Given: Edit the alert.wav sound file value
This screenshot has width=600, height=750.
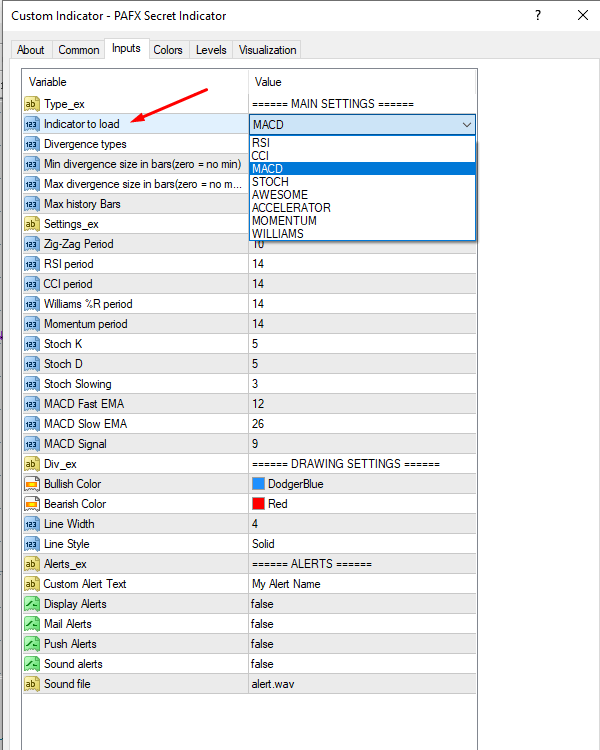Looking at the screenshot, I should pos(362,684).
